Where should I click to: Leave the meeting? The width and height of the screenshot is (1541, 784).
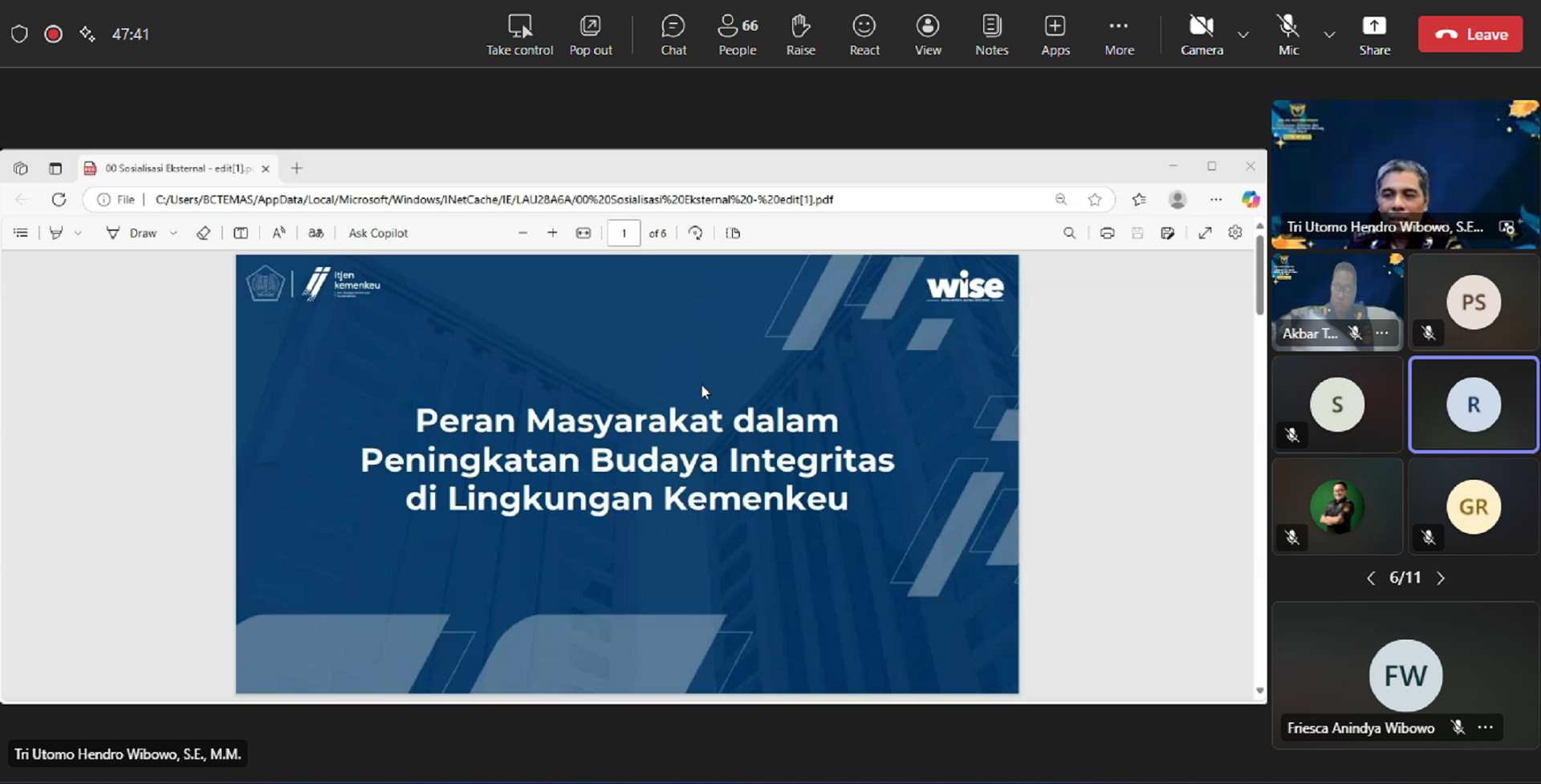coord(1470,35)
